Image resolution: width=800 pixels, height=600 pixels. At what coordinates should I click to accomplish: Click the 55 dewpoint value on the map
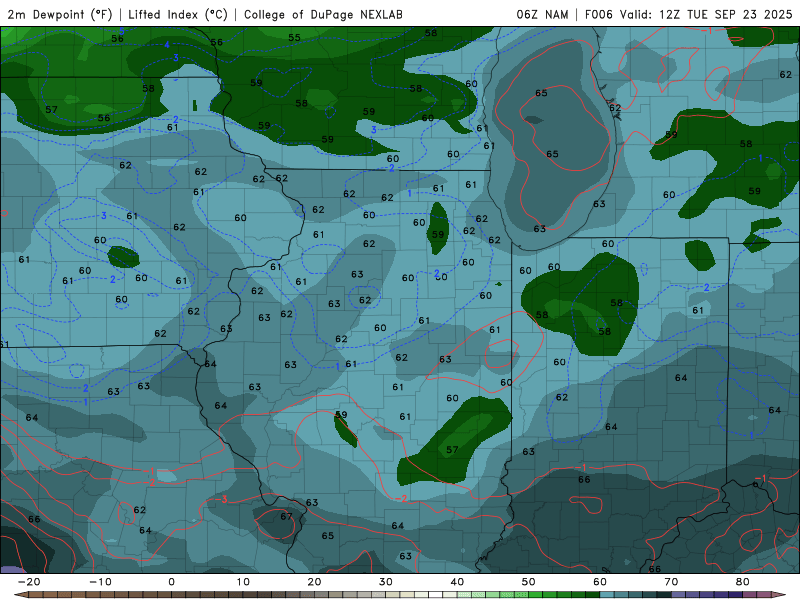(x=294, y=37)
